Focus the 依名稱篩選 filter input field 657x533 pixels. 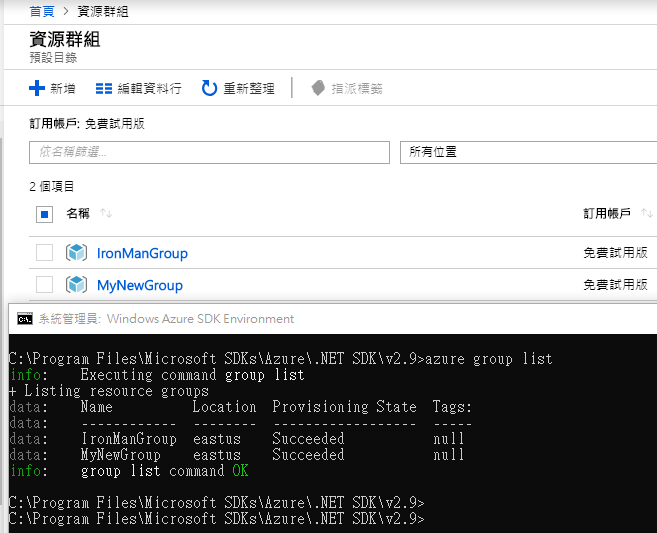[209, 152]
